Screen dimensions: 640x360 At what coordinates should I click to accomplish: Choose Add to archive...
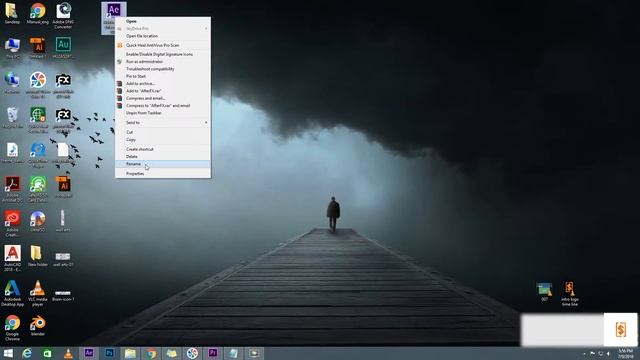click(163, 83)
